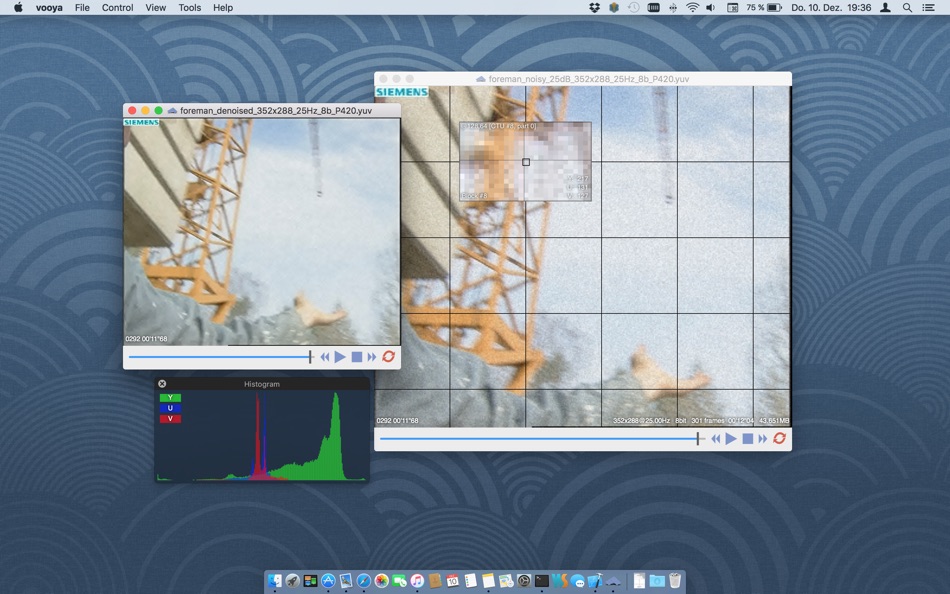Rewind in the foreman_denoised window
Viewport: 950px width, 594px height.
pyautogui.click(x=325, y=357)
